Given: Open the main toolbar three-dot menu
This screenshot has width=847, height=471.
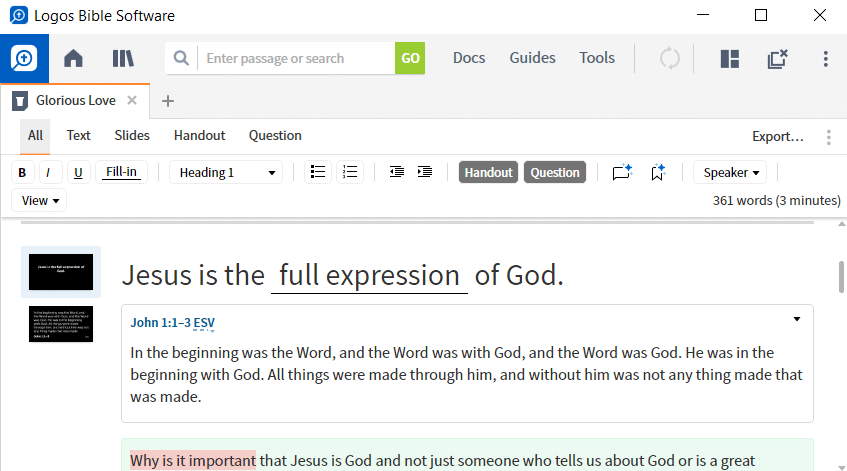Looking at the screenshot, I should click(825, 58).
